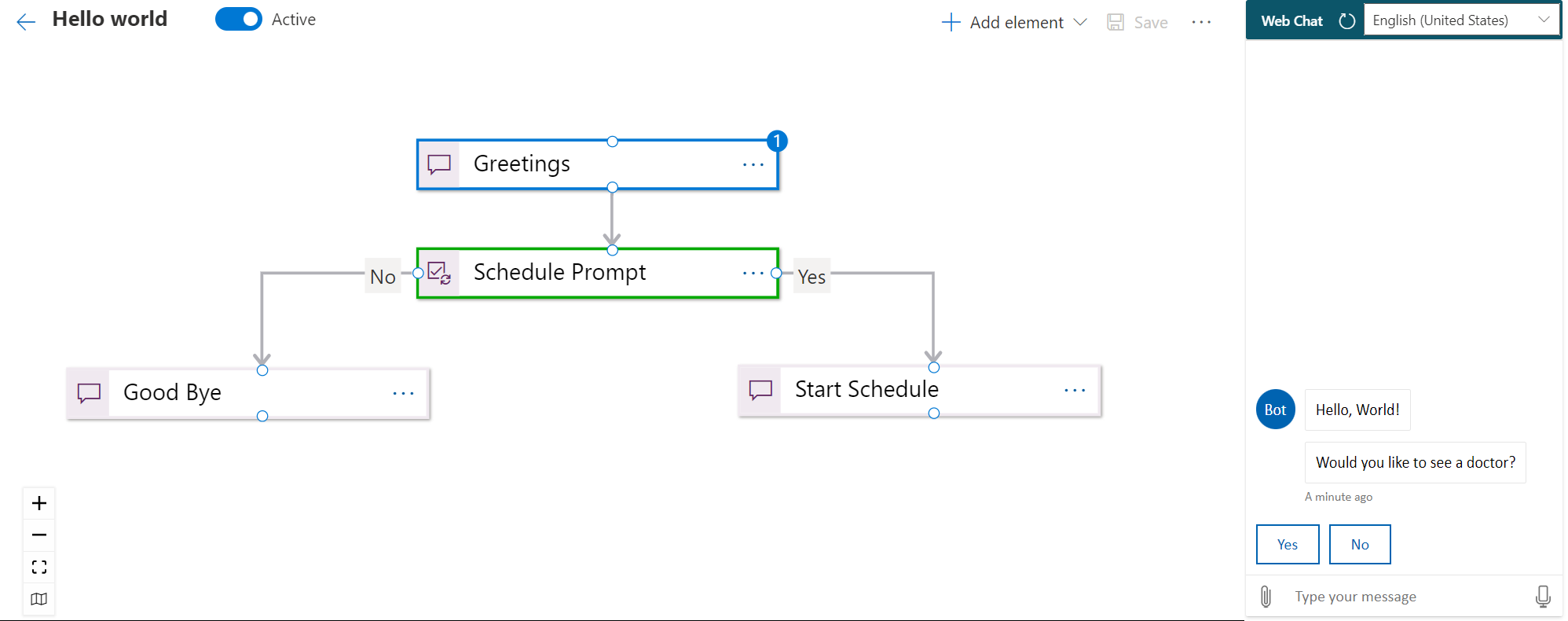Click the Yes button in the chat
The width and height of the screenshot is (1568, 621).
coord(1287,544)
